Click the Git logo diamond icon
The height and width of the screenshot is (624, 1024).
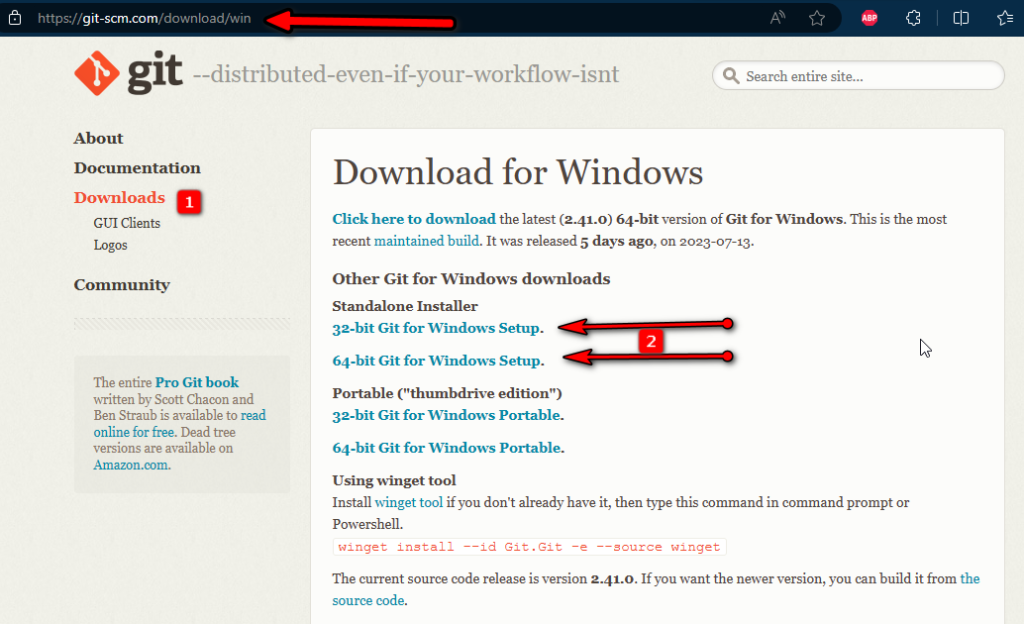pos(97,73)
